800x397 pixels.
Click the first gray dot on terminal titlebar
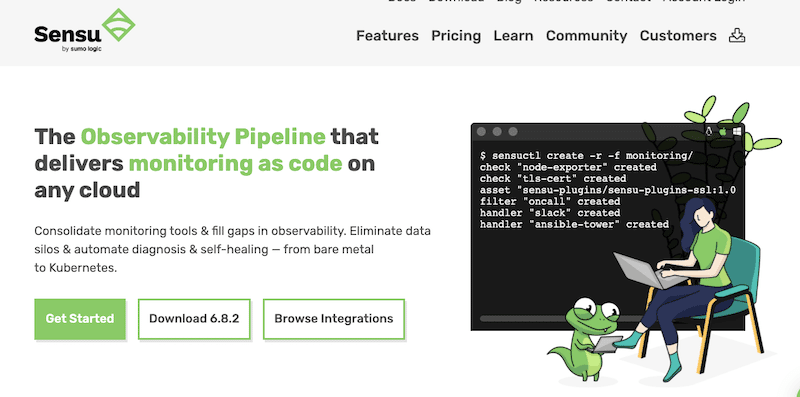point(481,132)
